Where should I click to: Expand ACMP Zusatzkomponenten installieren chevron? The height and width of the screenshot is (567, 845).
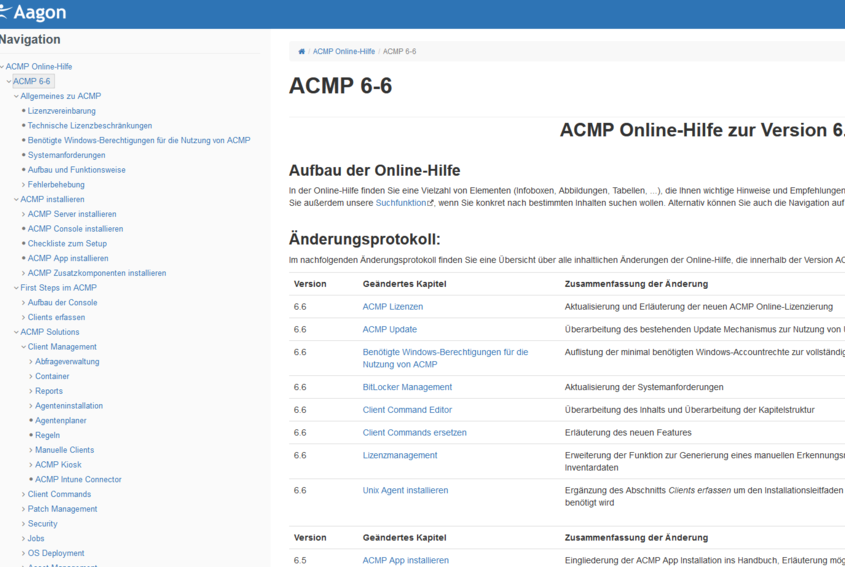tap(23, 273)
